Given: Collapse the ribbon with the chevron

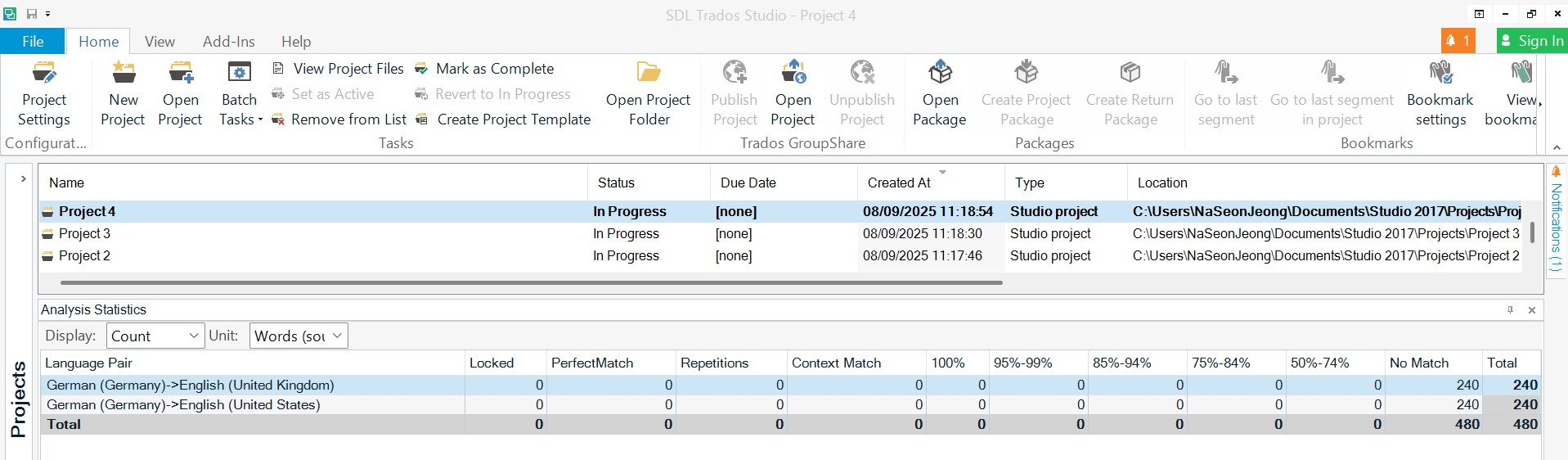Looking at the screenshot, I should pos(1557,147).
